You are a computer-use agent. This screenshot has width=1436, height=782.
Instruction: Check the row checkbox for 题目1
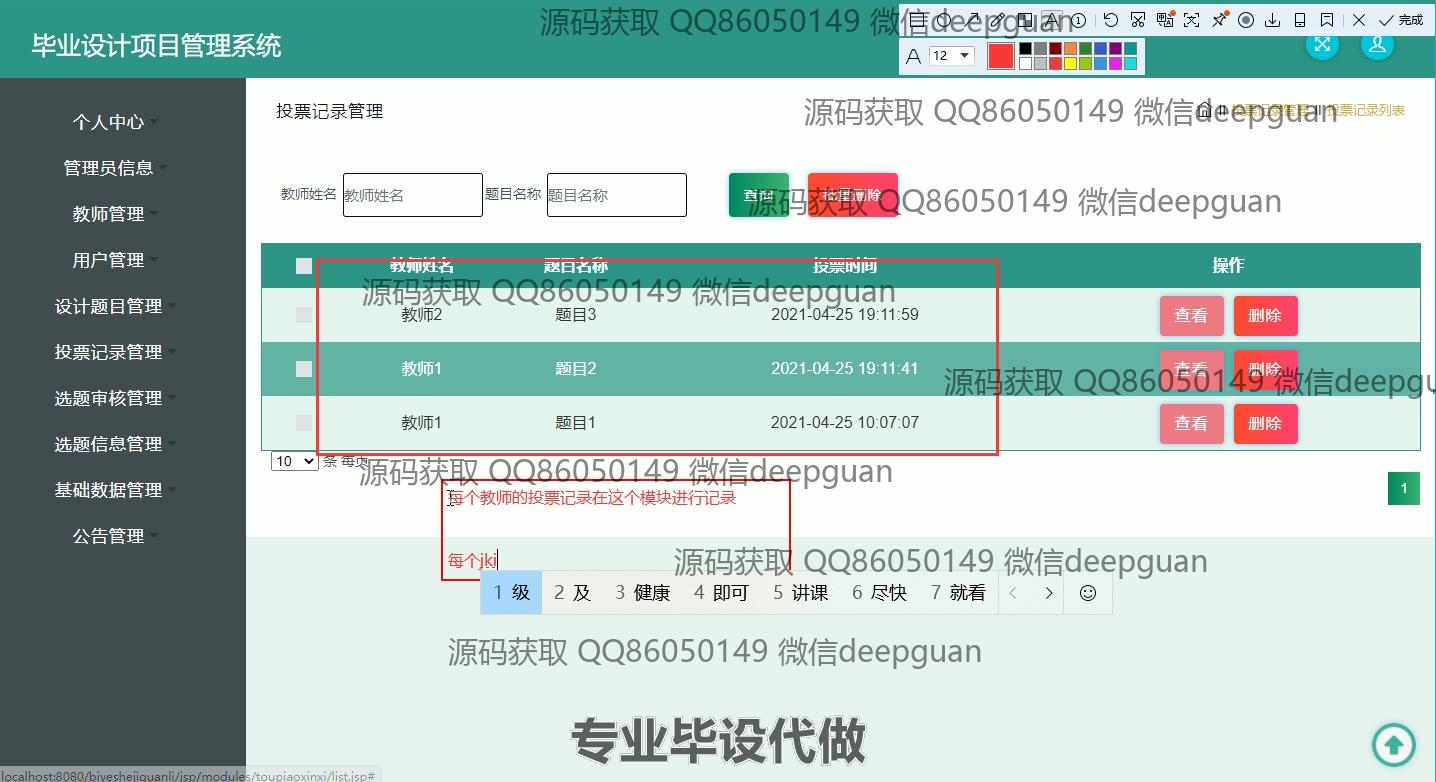click(304, 423)
